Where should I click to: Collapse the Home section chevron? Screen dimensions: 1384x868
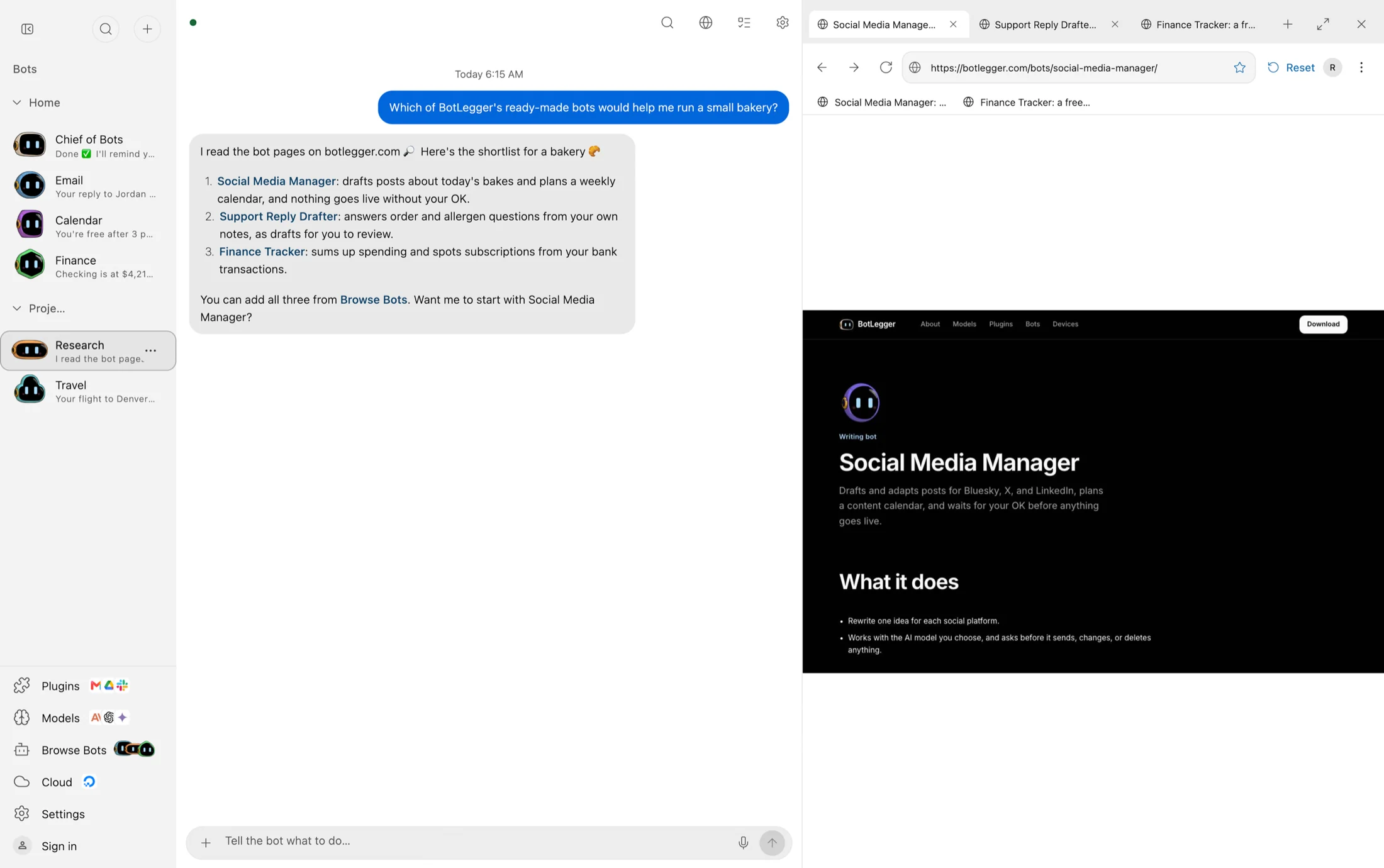[17, 103]
